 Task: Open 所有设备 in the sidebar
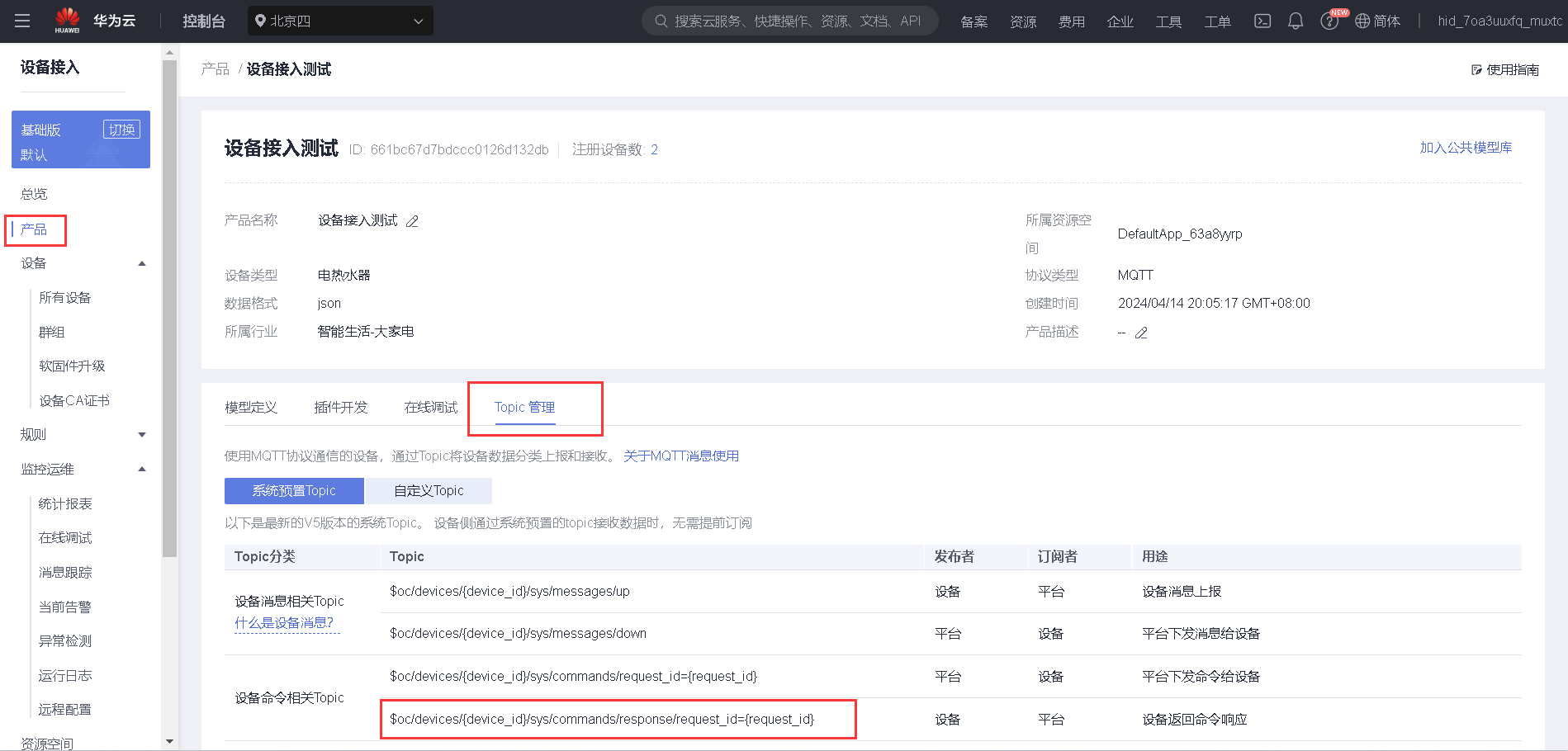(65, 298)
